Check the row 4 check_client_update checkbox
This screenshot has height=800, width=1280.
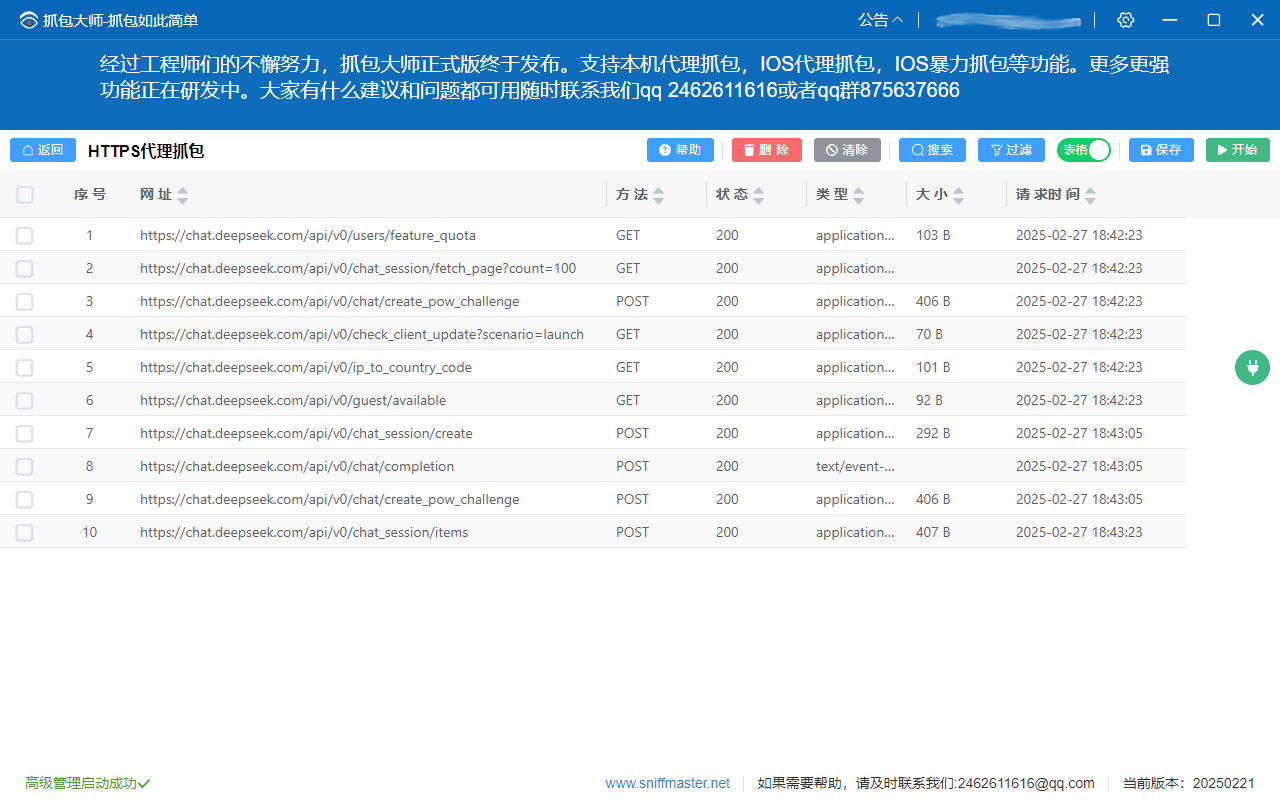click(25, 335)
